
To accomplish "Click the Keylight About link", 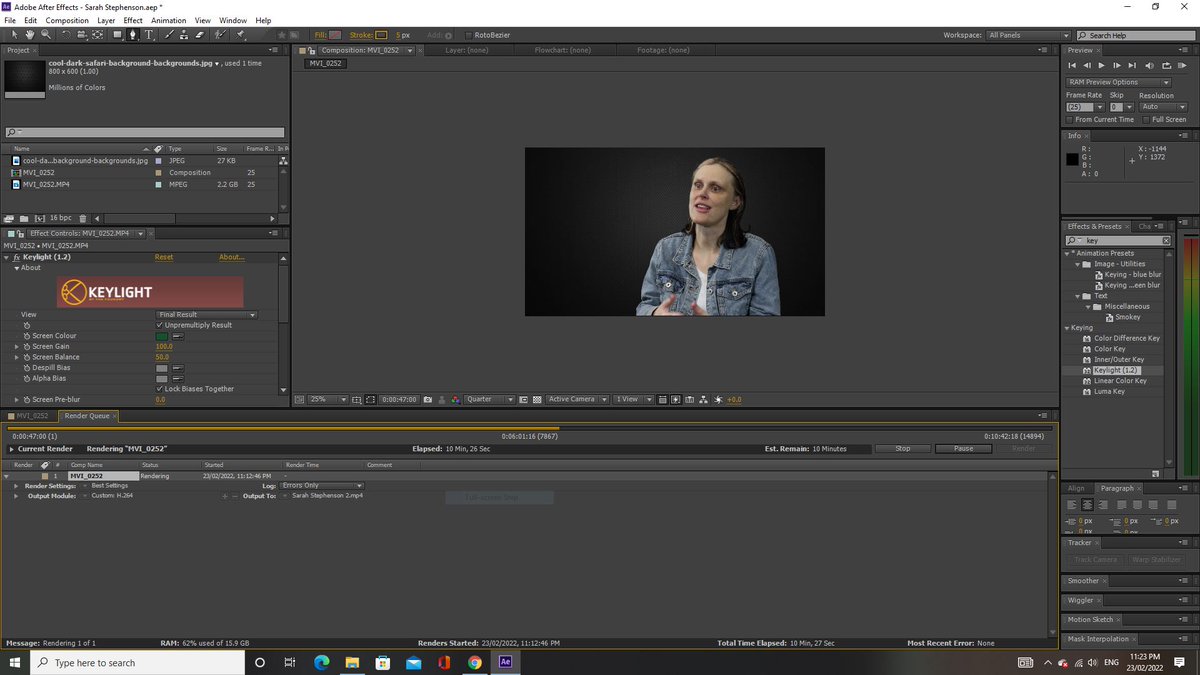I will [232, 257].
